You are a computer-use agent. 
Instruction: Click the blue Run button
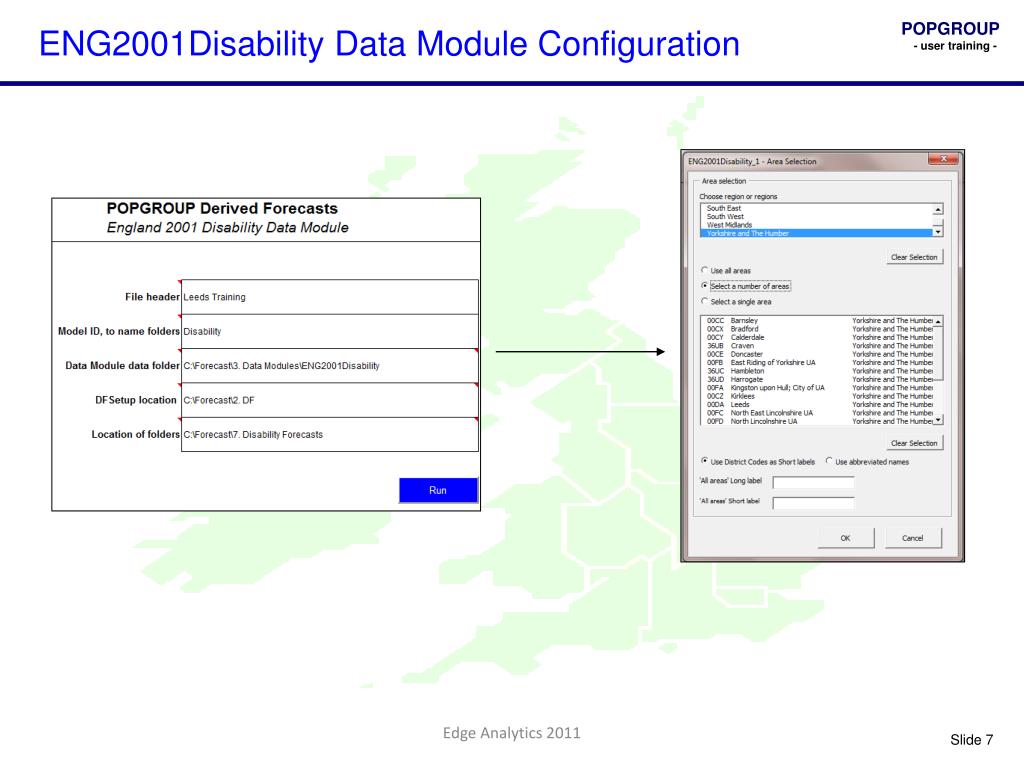(438, 490)
